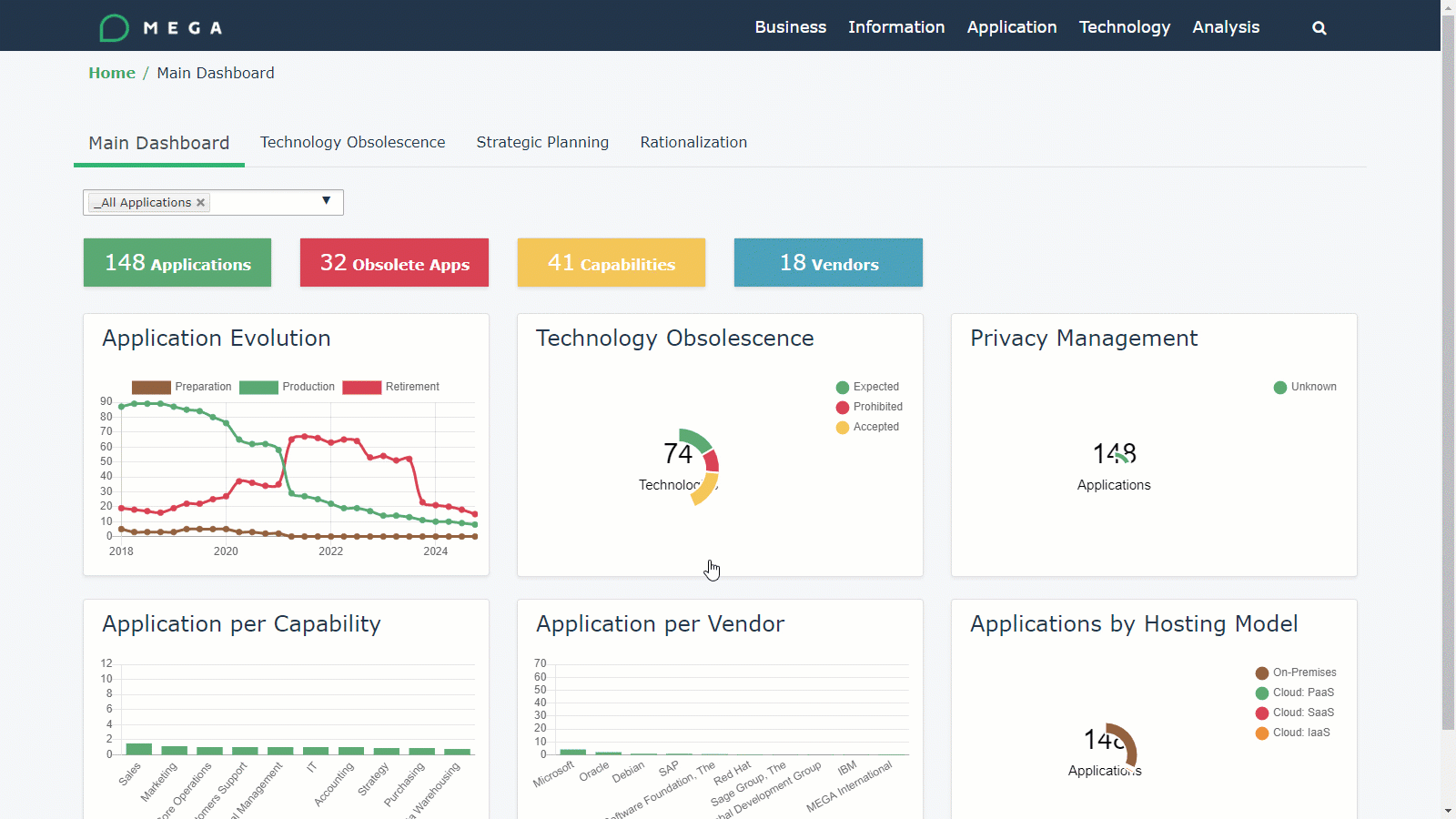Switch to the Strategic Planning tab
The height and width of the screenshot is (819, 1456).
point(542,142)
